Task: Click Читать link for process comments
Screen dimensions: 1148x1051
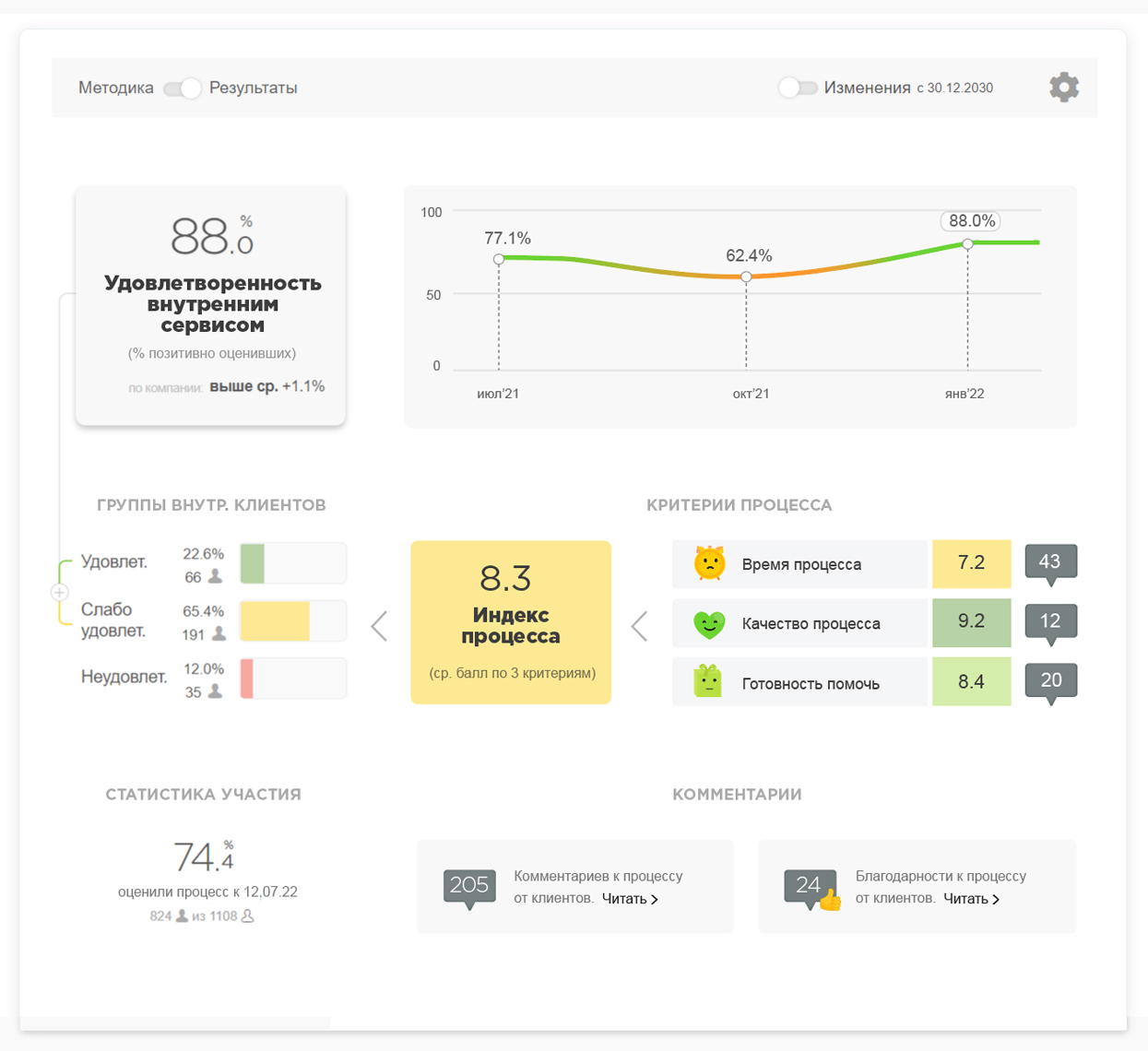Action: (x=630, y=899)
